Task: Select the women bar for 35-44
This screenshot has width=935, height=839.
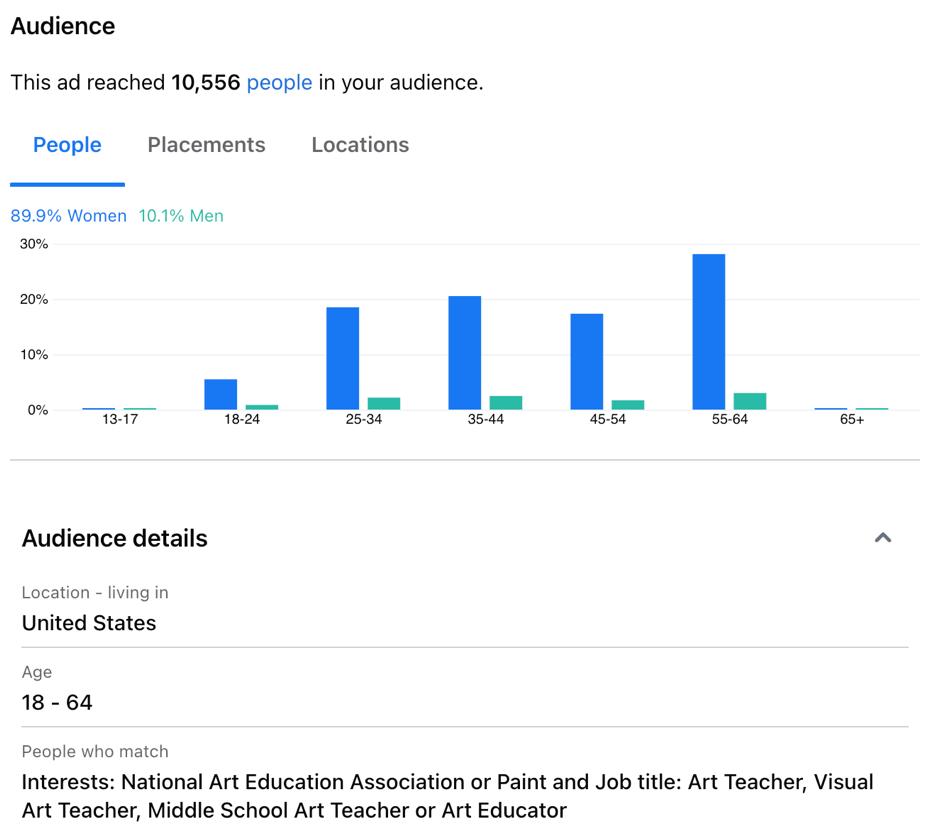Action: point(464,353)
